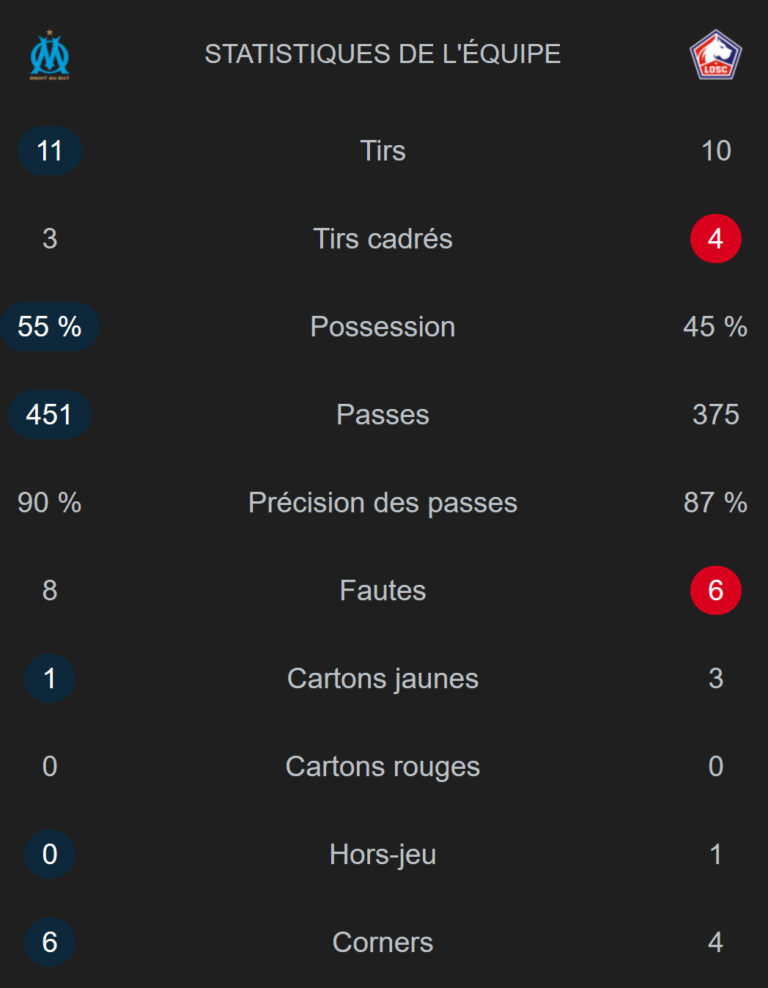Select the Hors-jeu stat label
The image size is (768, 988).
pos(383,855)
